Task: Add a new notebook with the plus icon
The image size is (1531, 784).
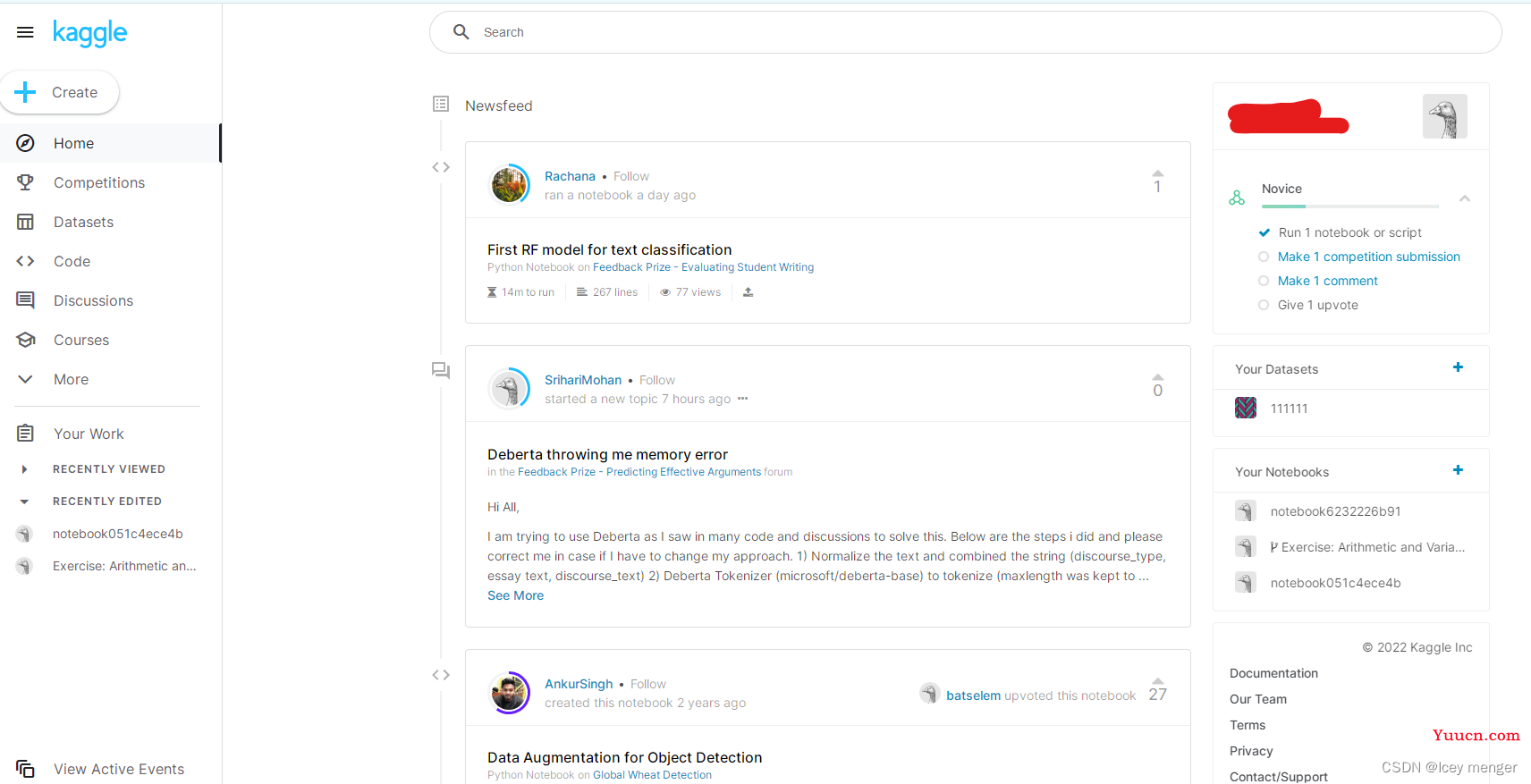Action: click(1458, 470)
